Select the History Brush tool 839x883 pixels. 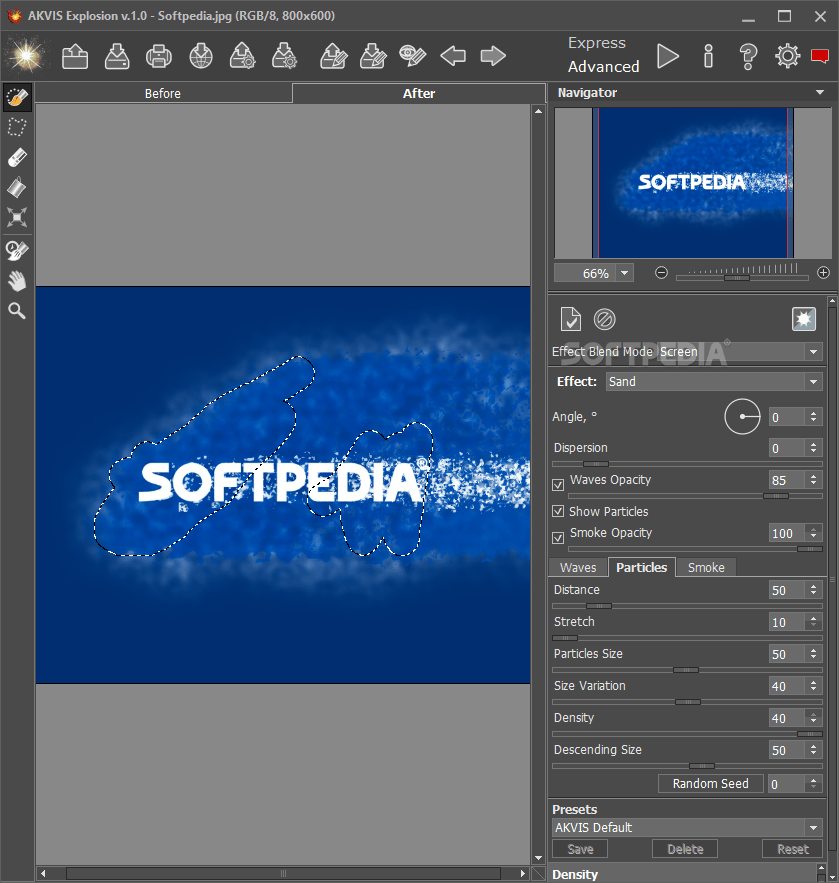(x=17, y=250)
